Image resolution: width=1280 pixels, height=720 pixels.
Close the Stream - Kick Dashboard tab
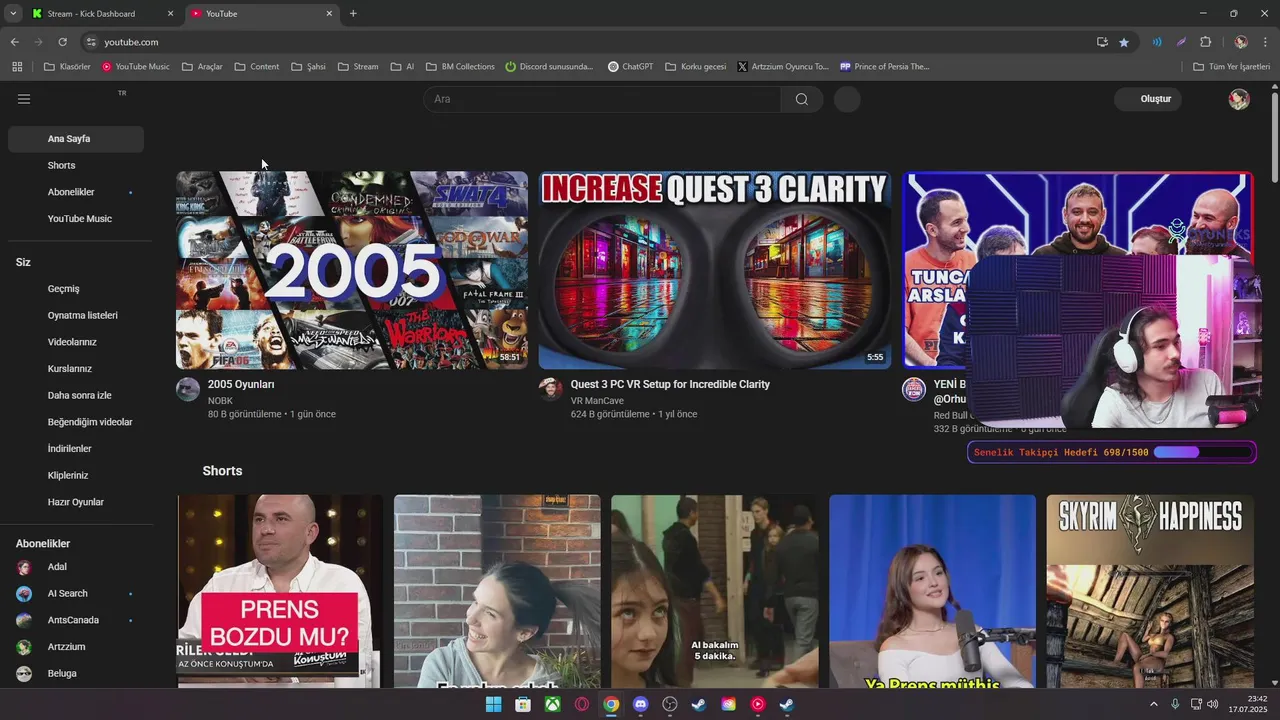pyautogui.click(x=170, y=14)
